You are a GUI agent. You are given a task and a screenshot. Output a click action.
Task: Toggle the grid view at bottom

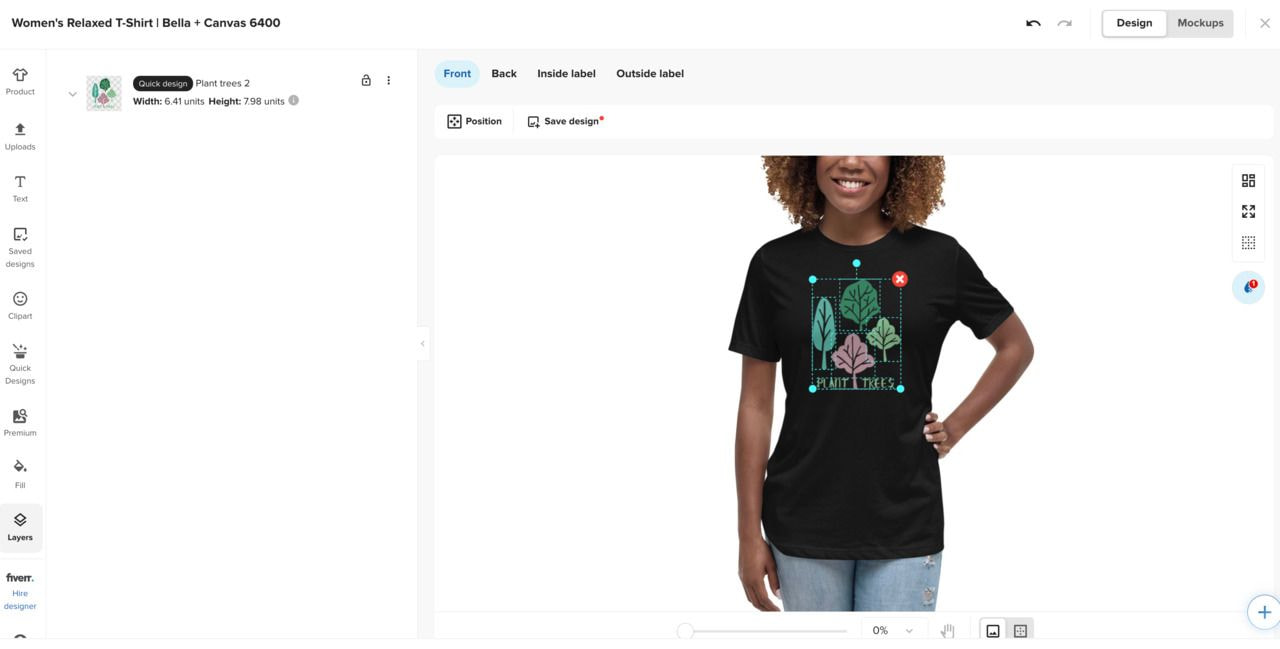(1020, 631)
